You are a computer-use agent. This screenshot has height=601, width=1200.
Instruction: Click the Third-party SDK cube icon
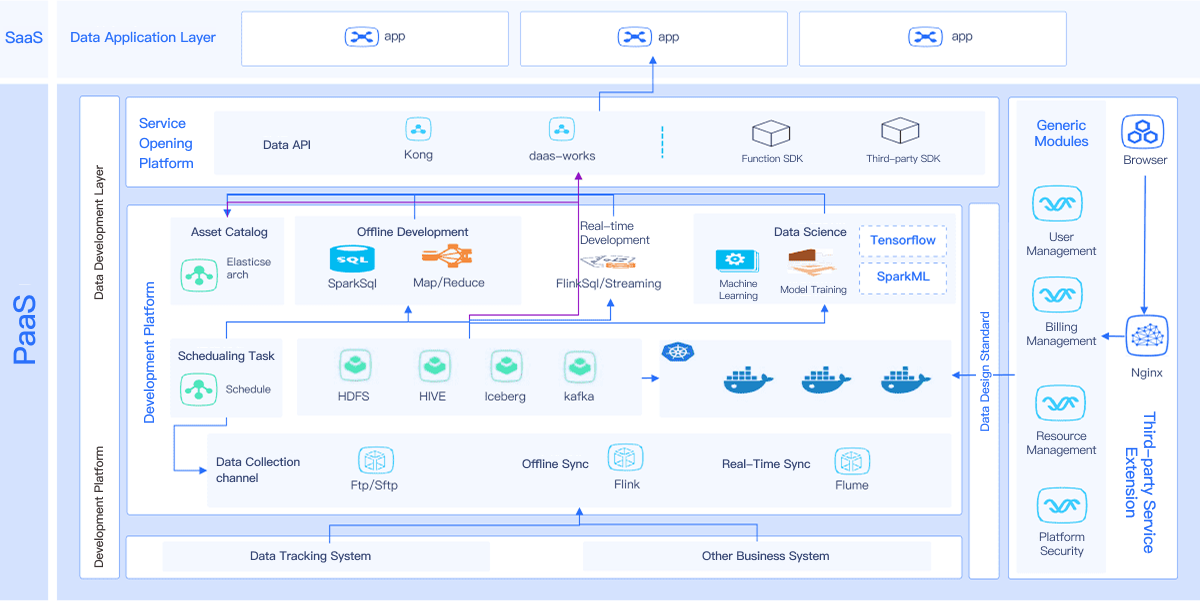[900, 131]
